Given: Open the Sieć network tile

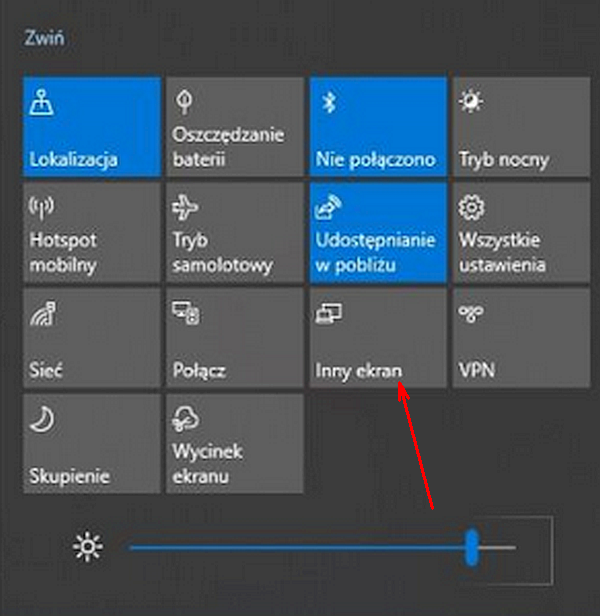Looking at the screenshot, I should click(92, 337).
